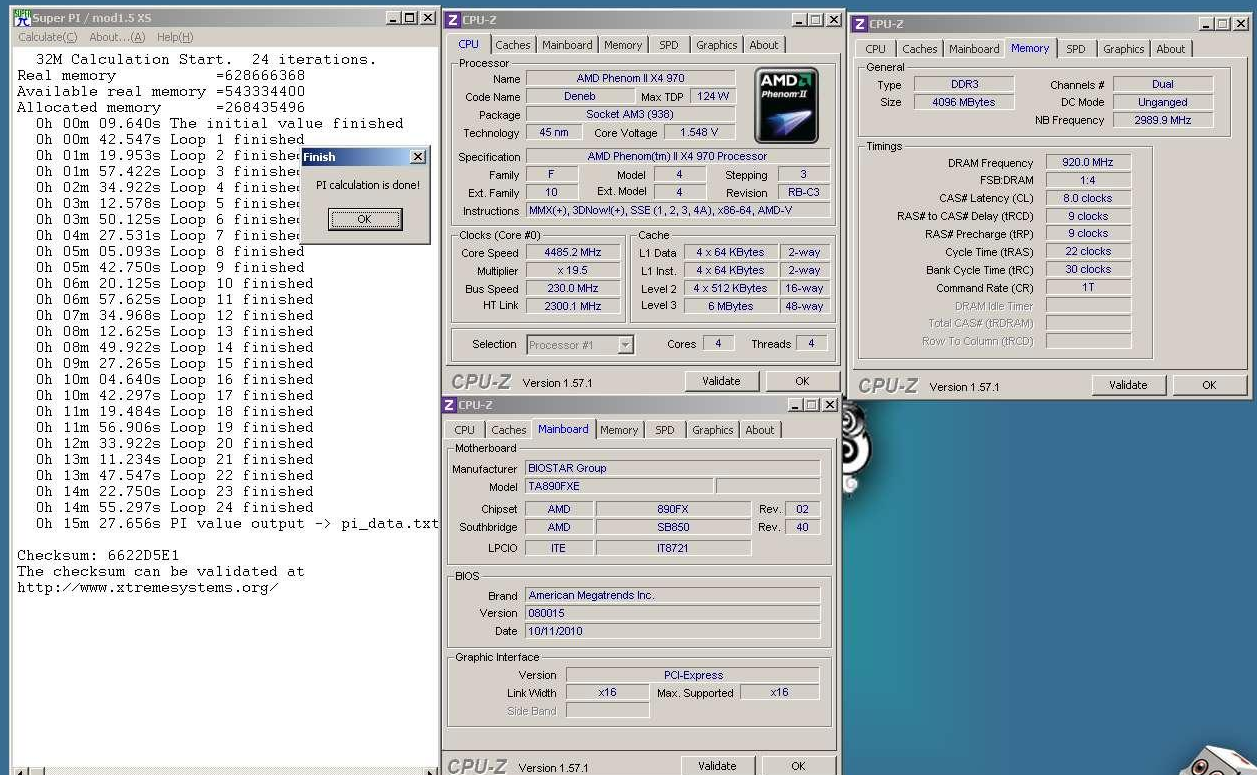
Task: Click the Command Rate value 1T
Action: (x=1088, y=288)
